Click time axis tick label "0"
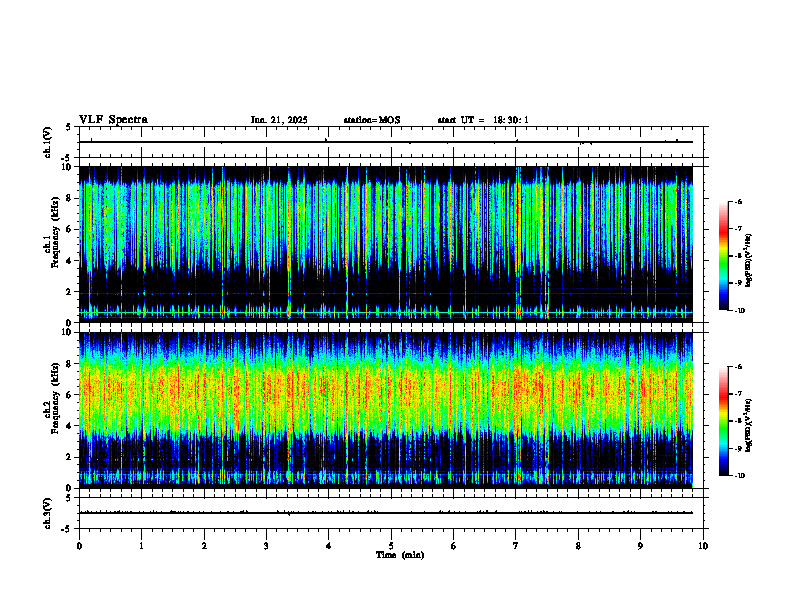Screen dimensions: 792x612 tap(79, 546)
